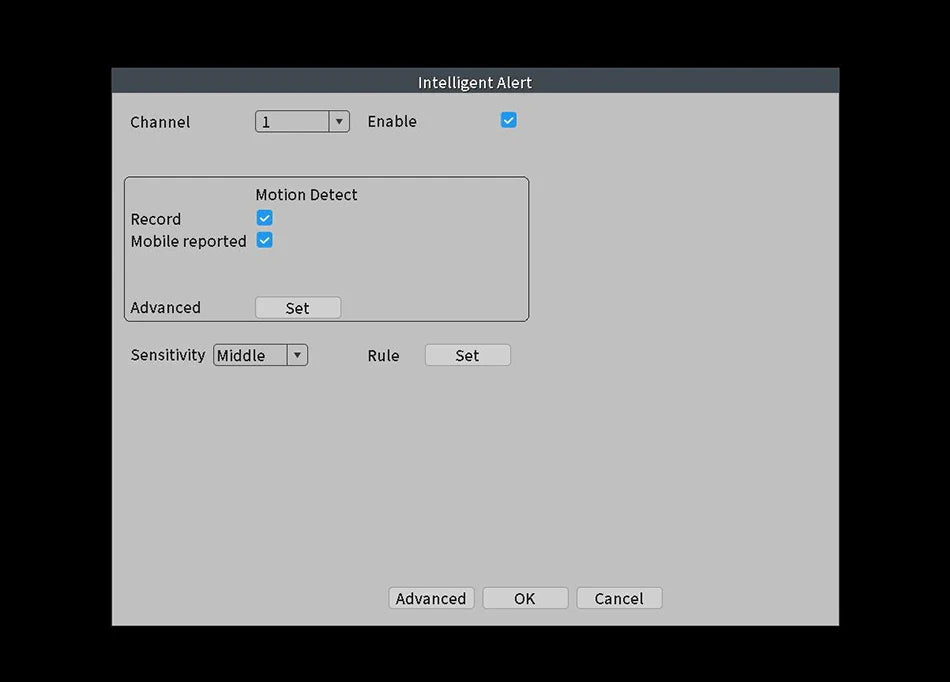This screenshot has width=950, height=682.
Task: Select the Enable label text
Action: (x=392, y=121)
